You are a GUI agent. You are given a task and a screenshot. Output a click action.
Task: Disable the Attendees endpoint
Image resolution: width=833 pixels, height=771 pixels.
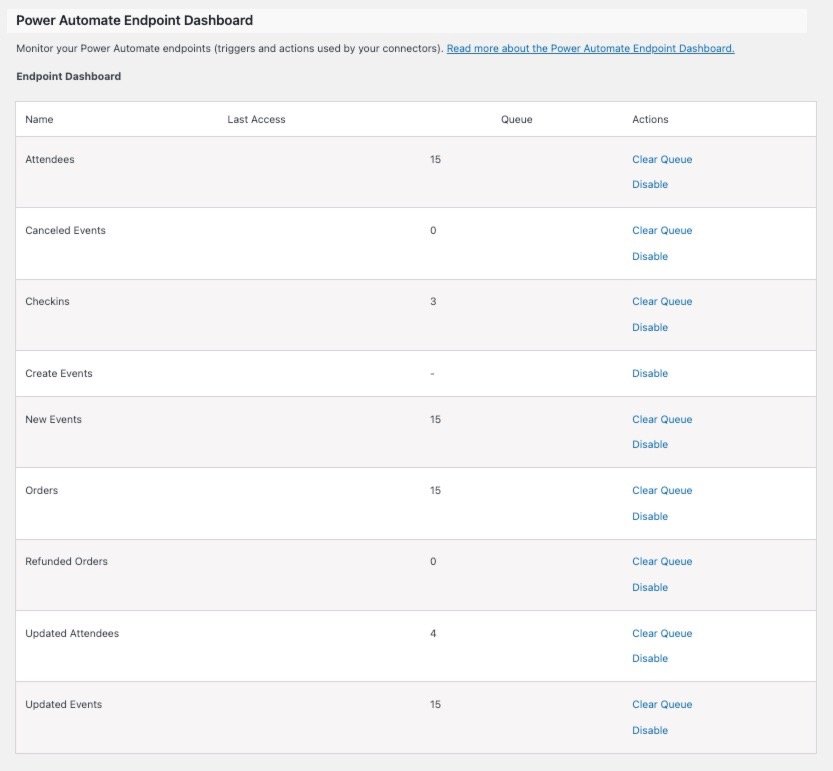[x=650, y=184]
